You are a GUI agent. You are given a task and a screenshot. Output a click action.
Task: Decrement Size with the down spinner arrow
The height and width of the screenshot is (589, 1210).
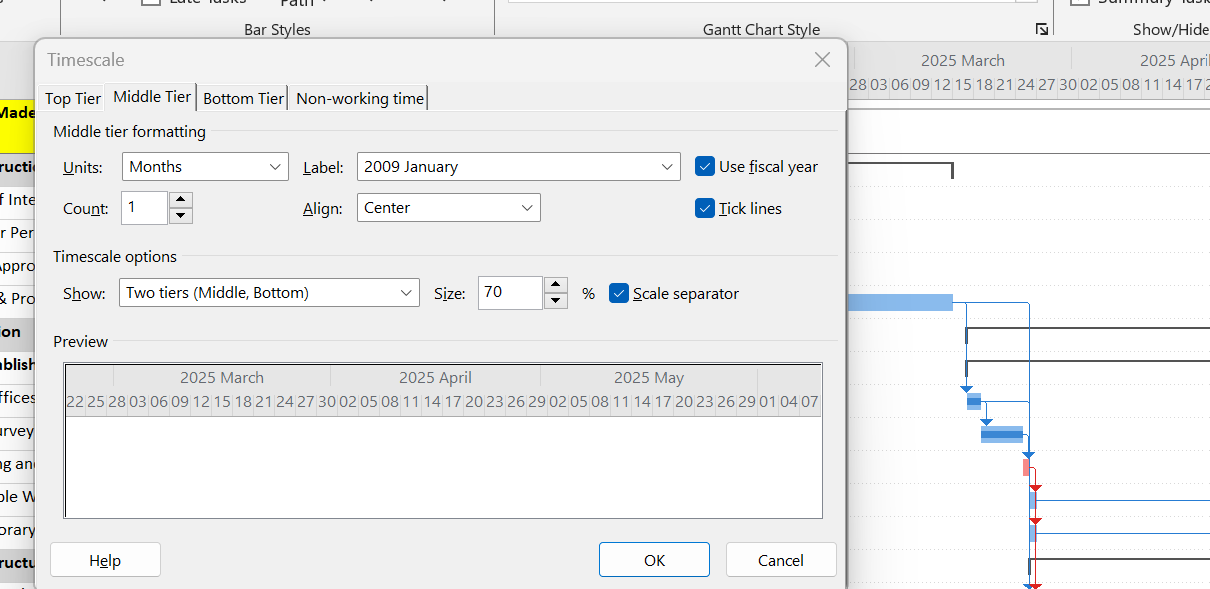pos(555,299)
